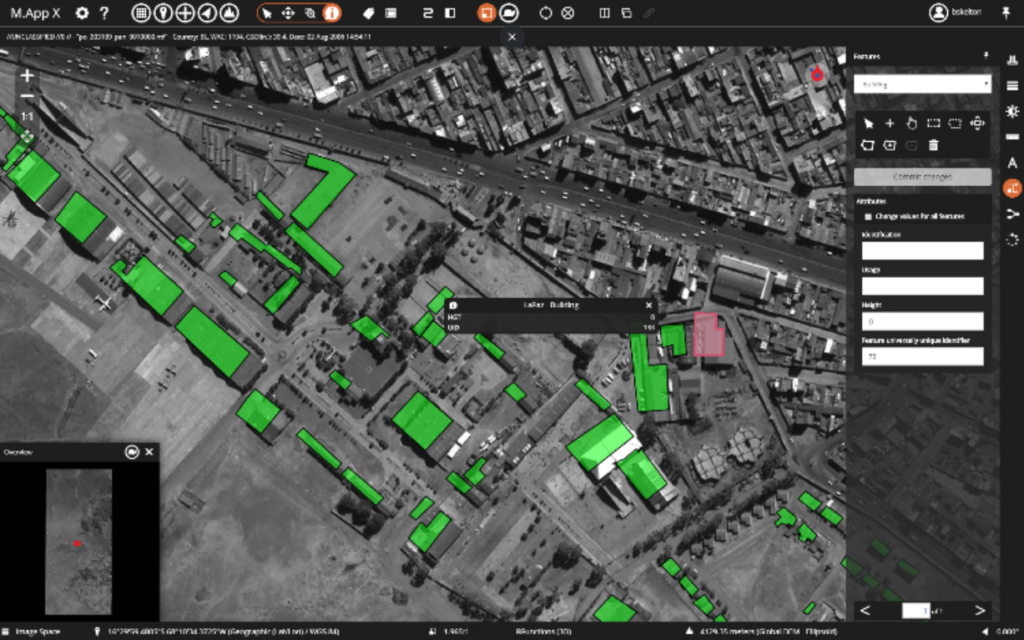Viewport: 1024px width, 640px height.
Task: Select the pan tool in the top toolbar
Action: point(288,13)
